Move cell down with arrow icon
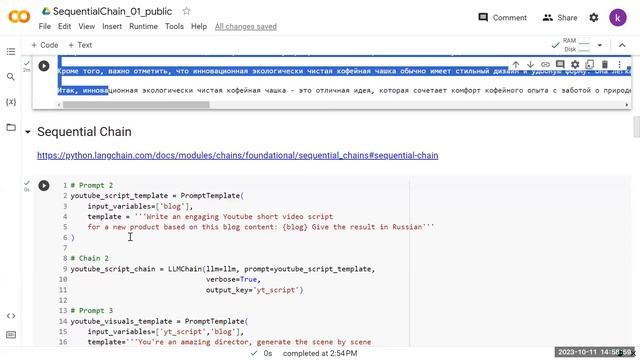This screenshot has width=640, height=360. pos(530,64)
